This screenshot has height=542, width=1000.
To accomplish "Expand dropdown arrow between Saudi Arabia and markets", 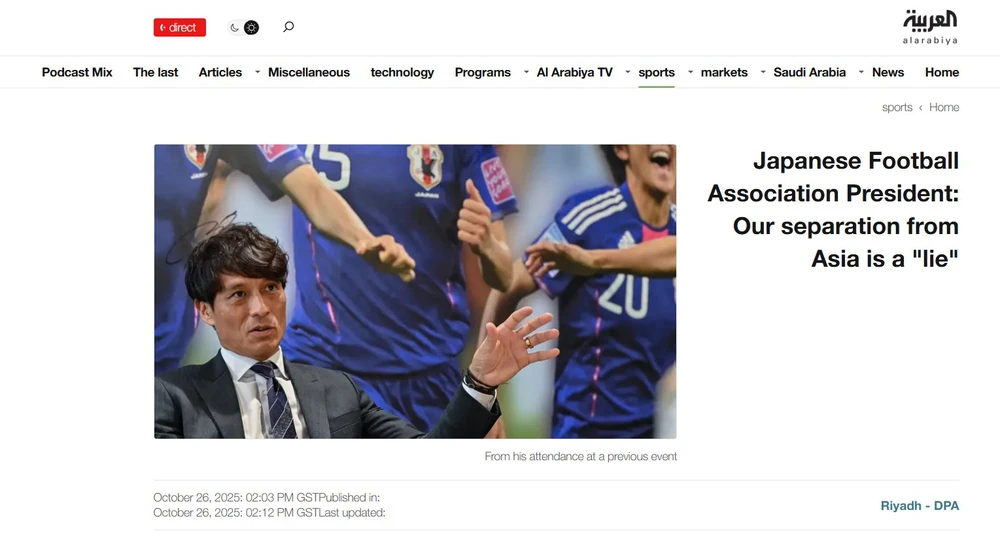I will pos(763,72).
